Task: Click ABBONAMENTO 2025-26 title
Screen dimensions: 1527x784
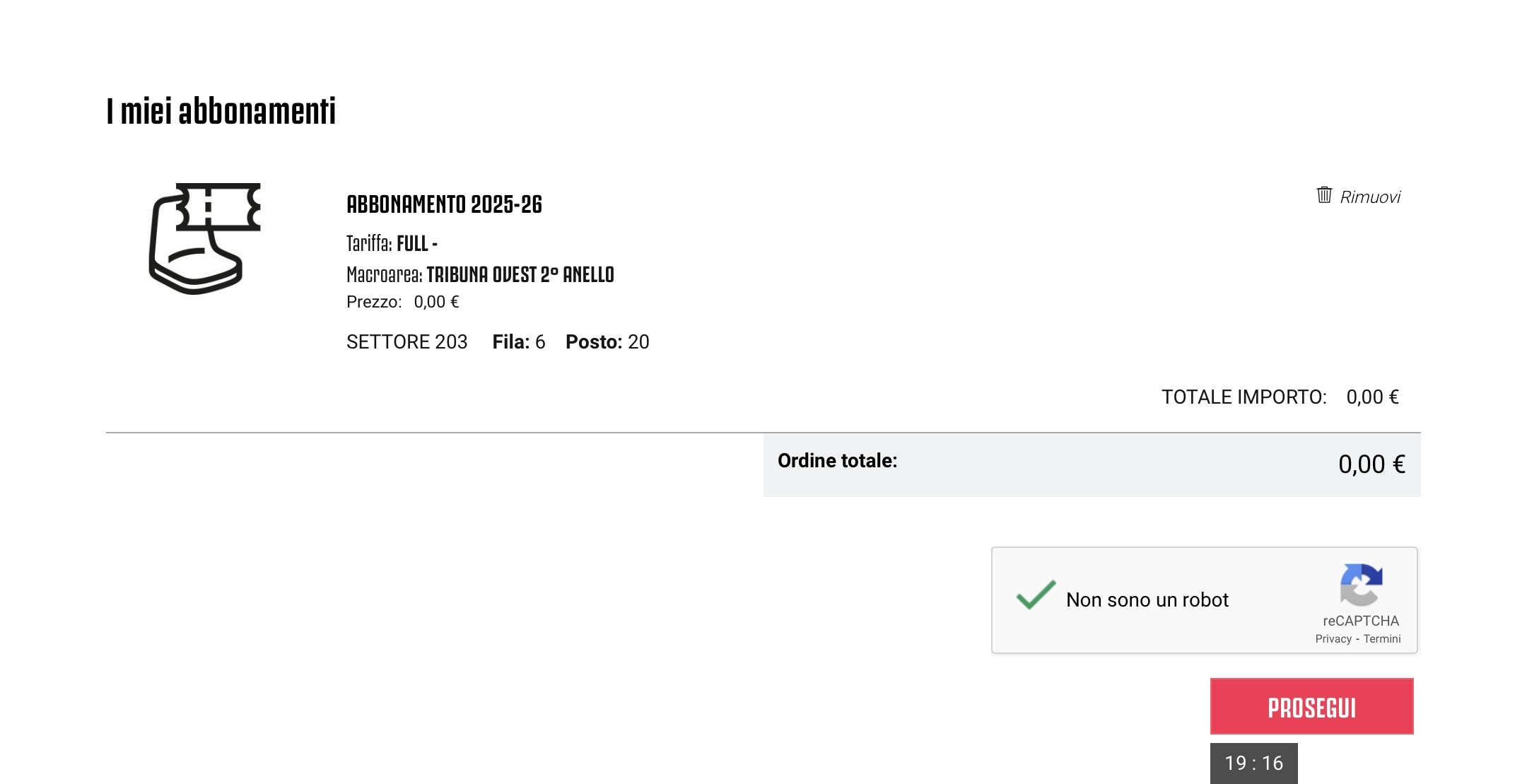Action: (x=444, y=204)
